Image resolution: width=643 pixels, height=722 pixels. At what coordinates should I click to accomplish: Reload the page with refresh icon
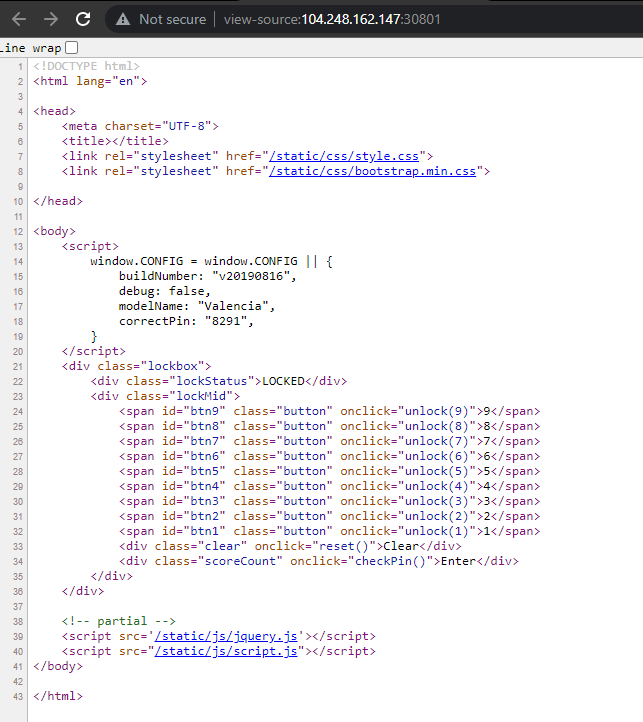(x=83, y=19)
